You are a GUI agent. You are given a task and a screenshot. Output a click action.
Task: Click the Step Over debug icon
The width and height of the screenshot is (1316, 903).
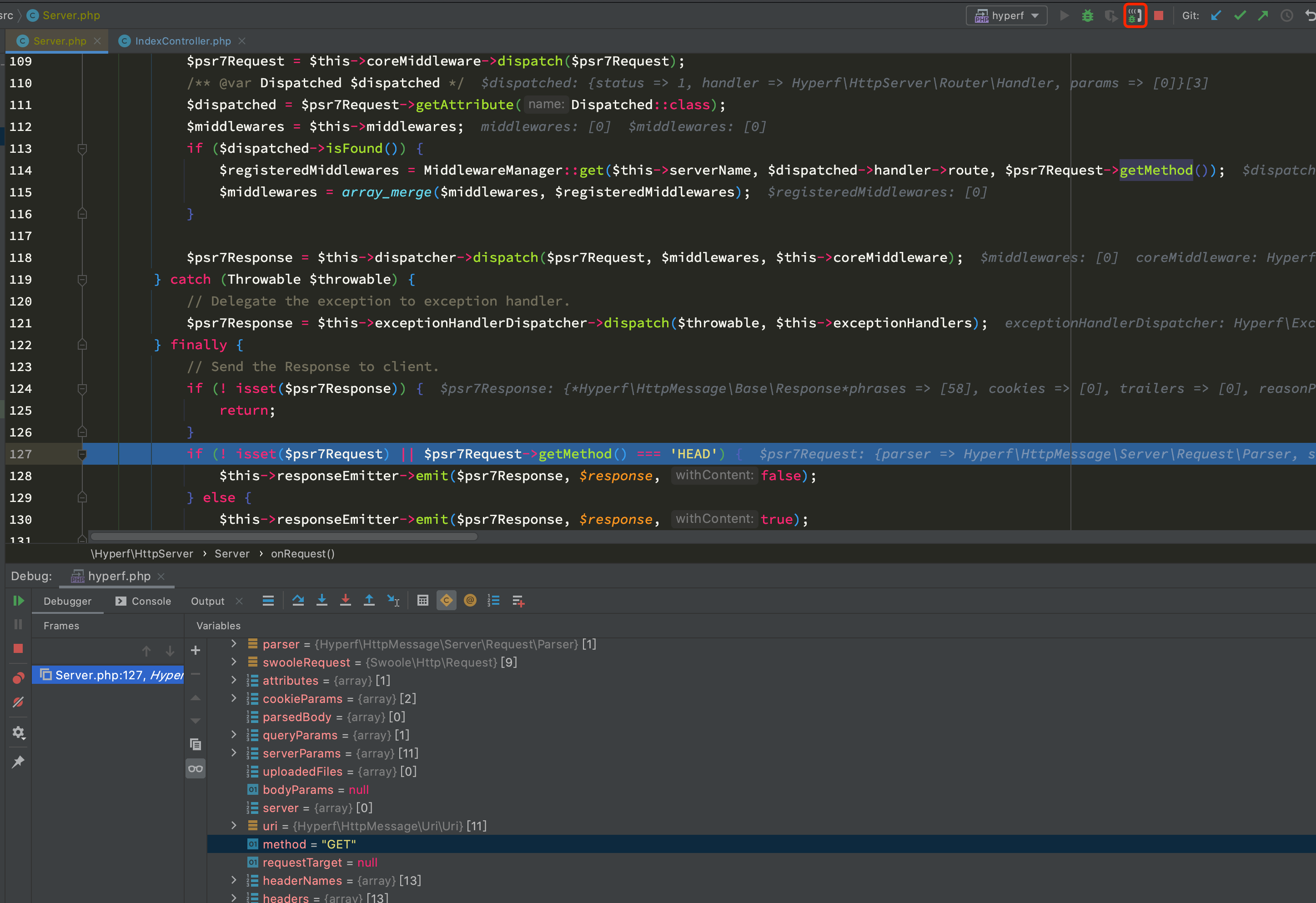[298, 601]
